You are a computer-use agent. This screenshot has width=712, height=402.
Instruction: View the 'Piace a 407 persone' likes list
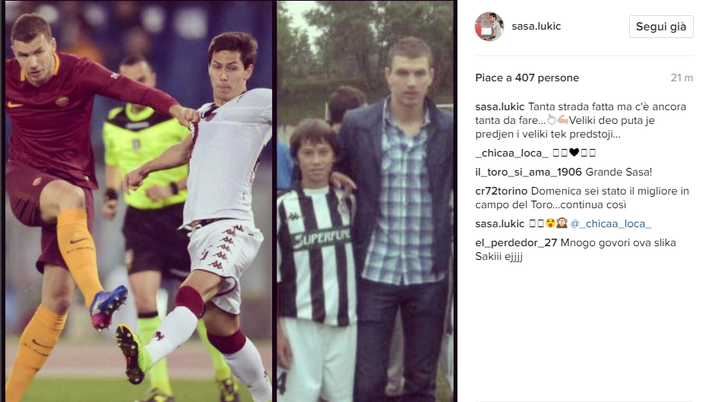click(x=527, y=78)
